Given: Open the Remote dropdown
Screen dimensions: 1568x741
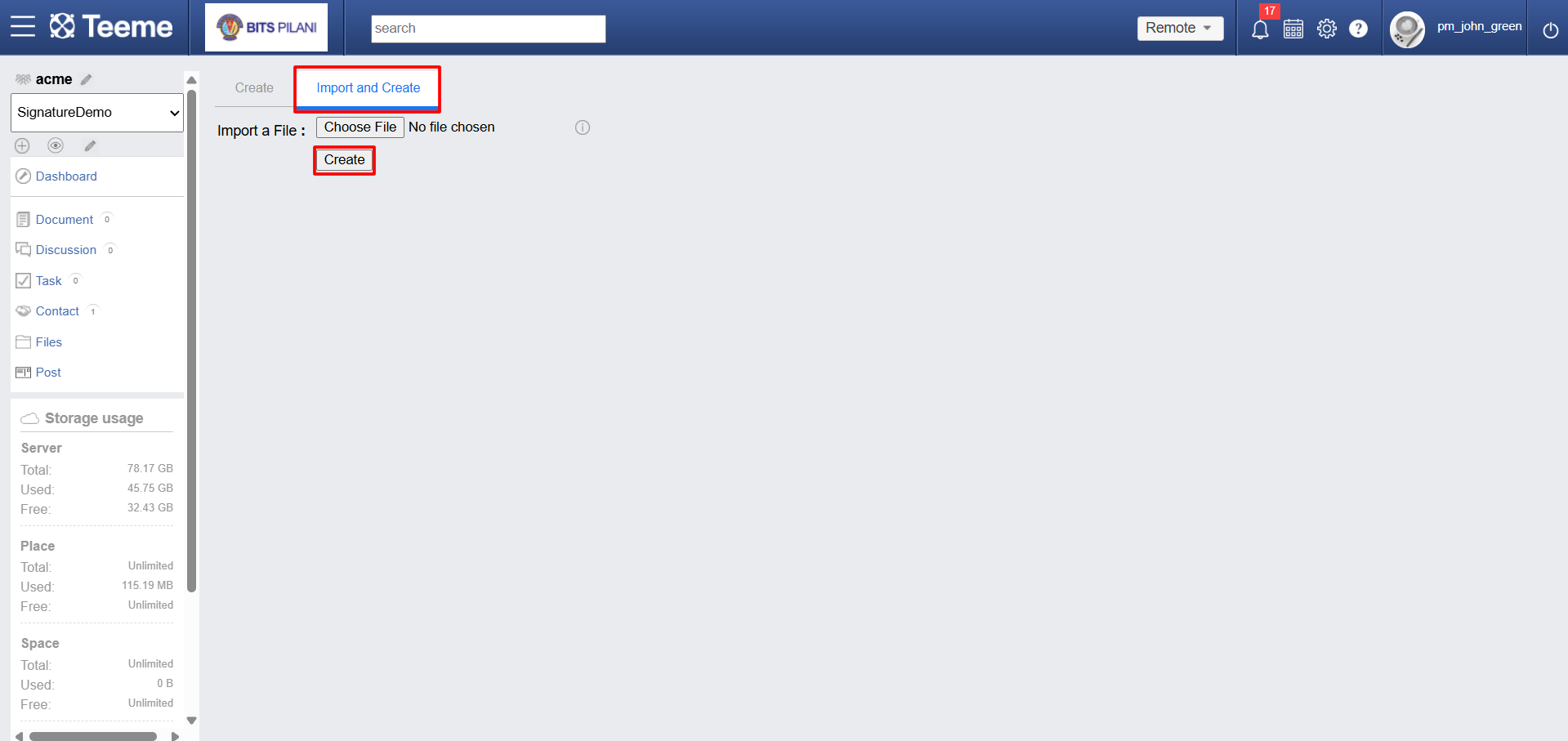Looking at the screenshot, I should pyautogui.click(x=1180, y=28).
